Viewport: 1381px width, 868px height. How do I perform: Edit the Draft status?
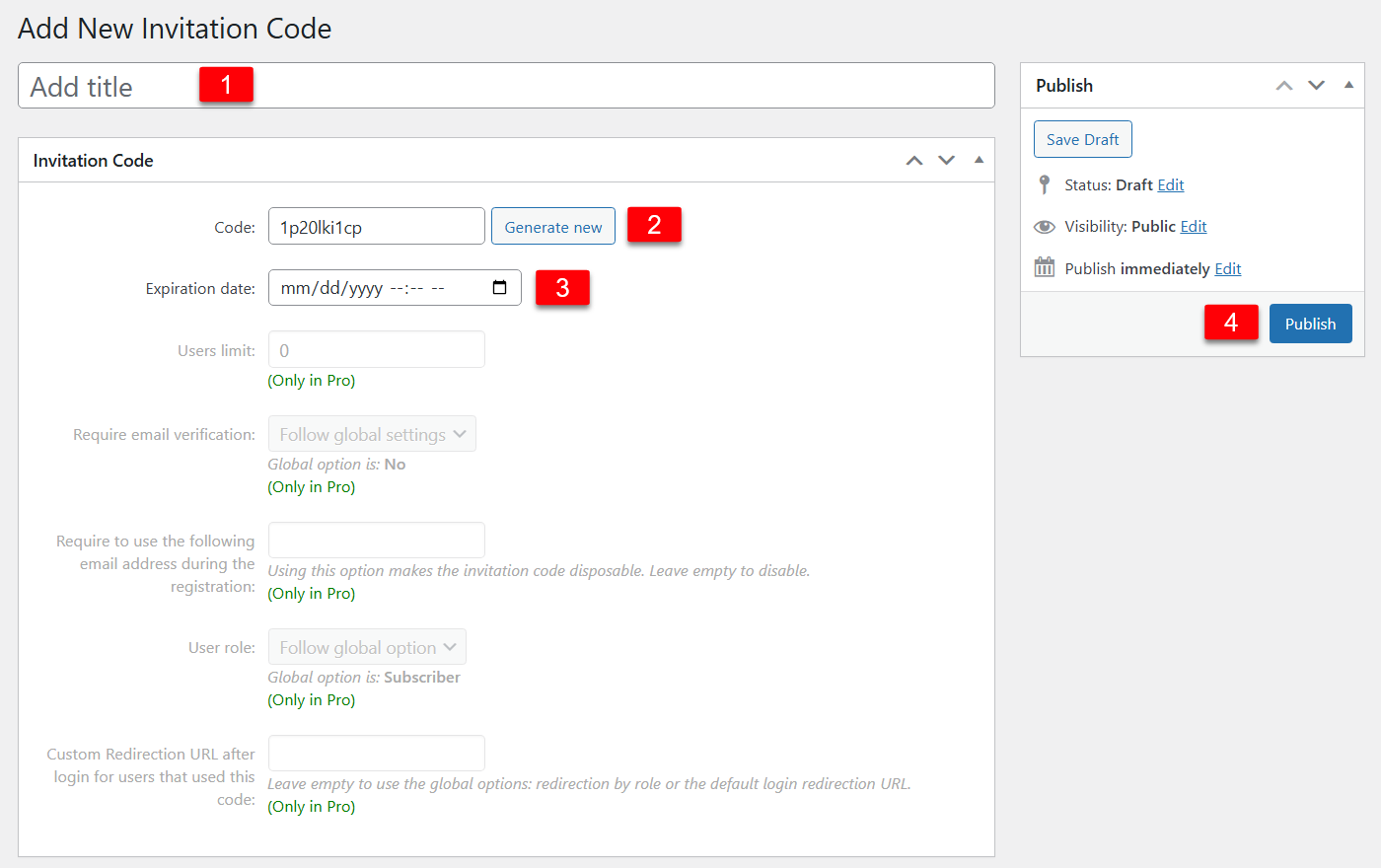1171,184
